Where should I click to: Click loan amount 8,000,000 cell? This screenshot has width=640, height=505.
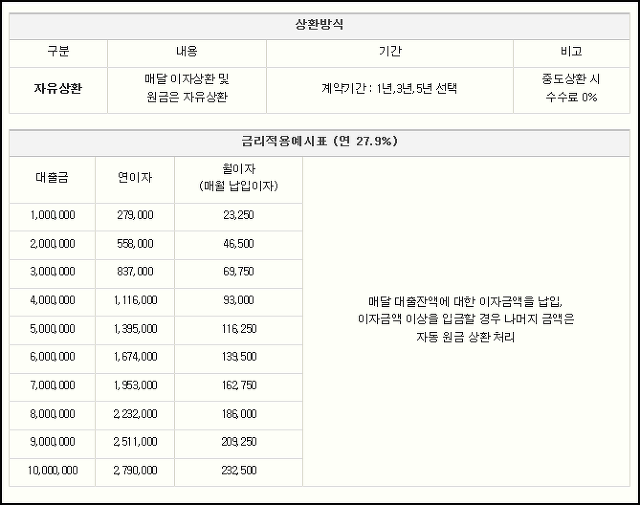(52, 415)
